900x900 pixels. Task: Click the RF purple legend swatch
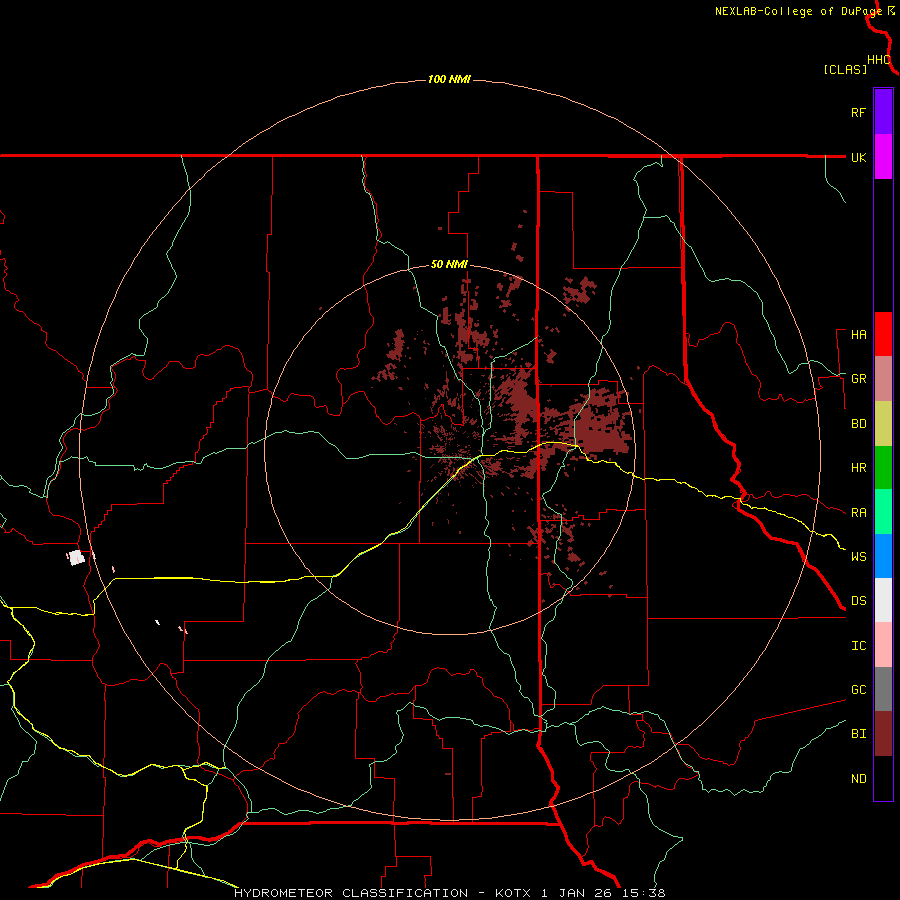[883, 112]
